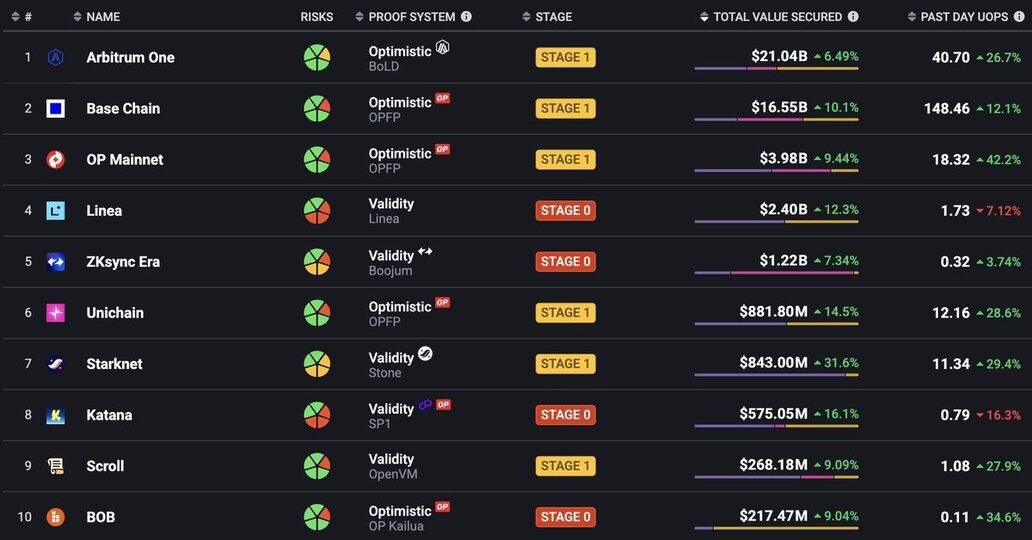1032x540 pixels.
Task: Sort by Total Value Secured header
Action: (776, 17)
